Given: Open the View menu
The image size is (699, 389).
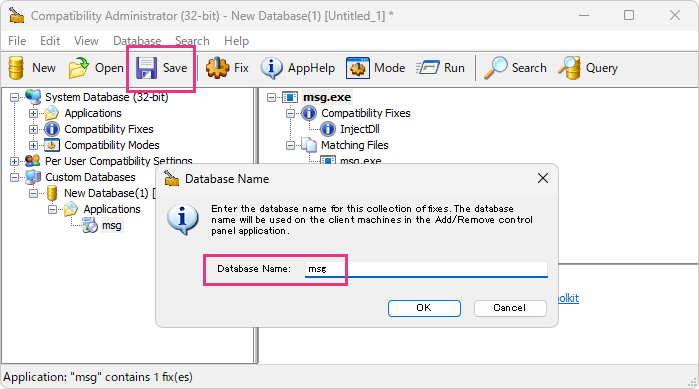Looking at the screenshot, I should tap(86, 41).
